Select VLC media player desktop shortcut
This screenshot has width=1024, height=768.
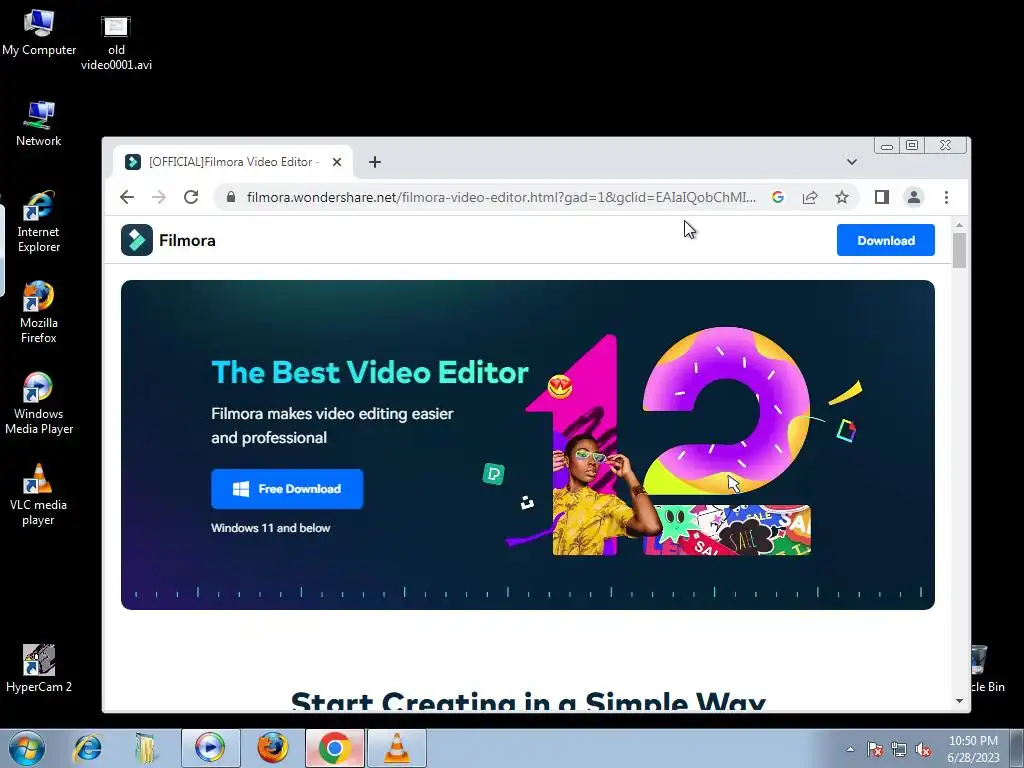39,494
